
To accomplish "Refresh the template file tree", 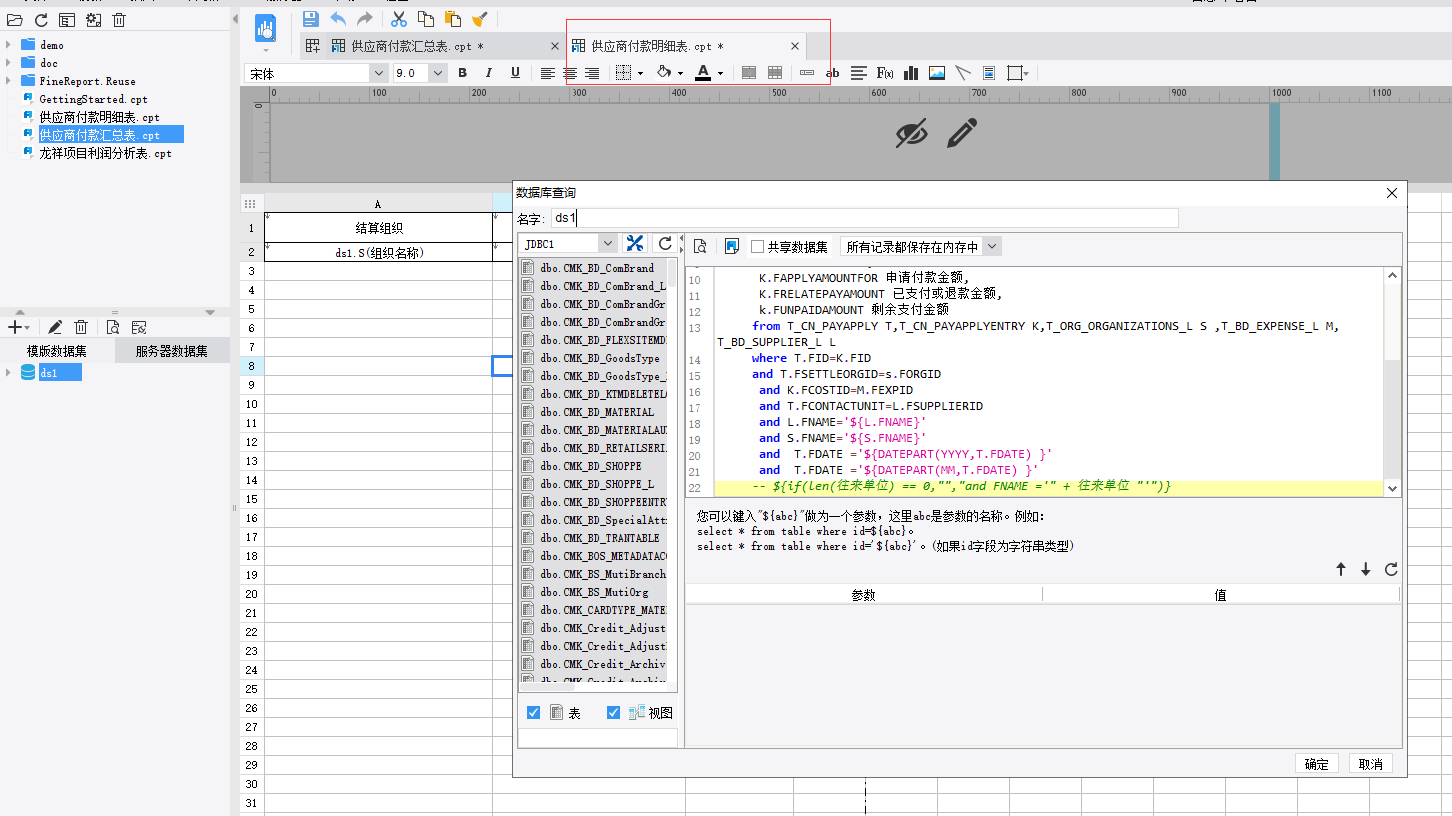I will pos(41,20).
